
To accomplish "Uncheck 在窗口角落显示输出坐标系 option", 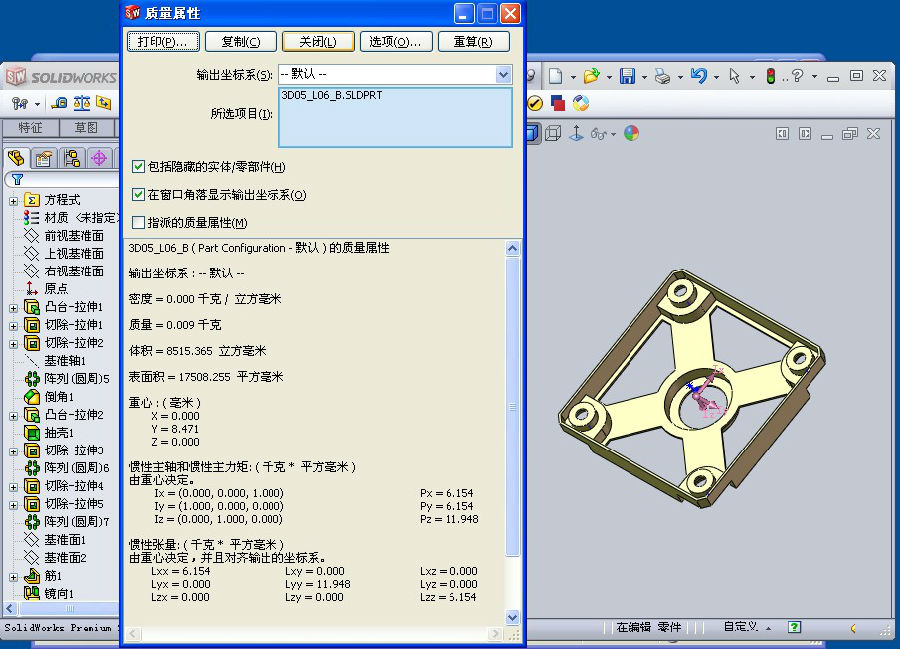I will click(139, 195).
